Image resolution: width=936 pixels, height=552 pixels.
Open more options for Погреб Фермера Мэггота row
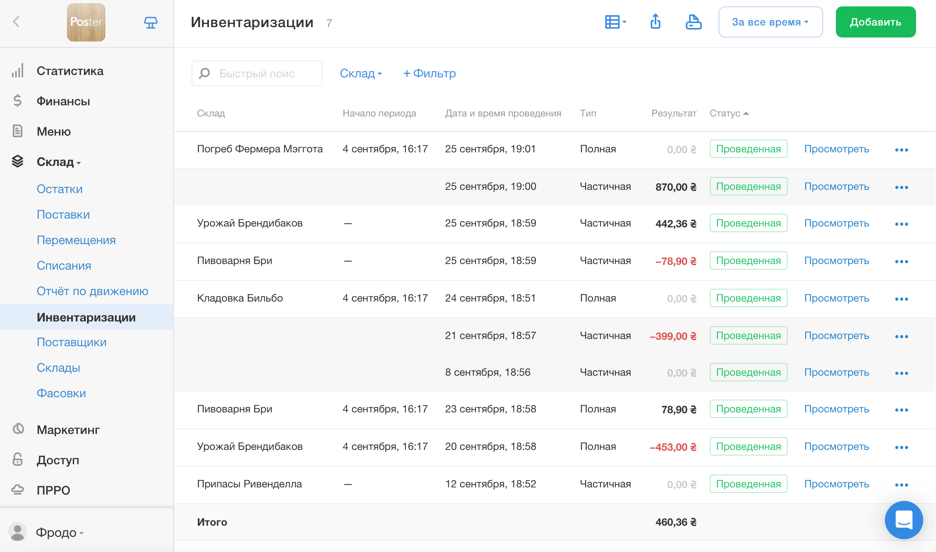(x=901, y=150)
